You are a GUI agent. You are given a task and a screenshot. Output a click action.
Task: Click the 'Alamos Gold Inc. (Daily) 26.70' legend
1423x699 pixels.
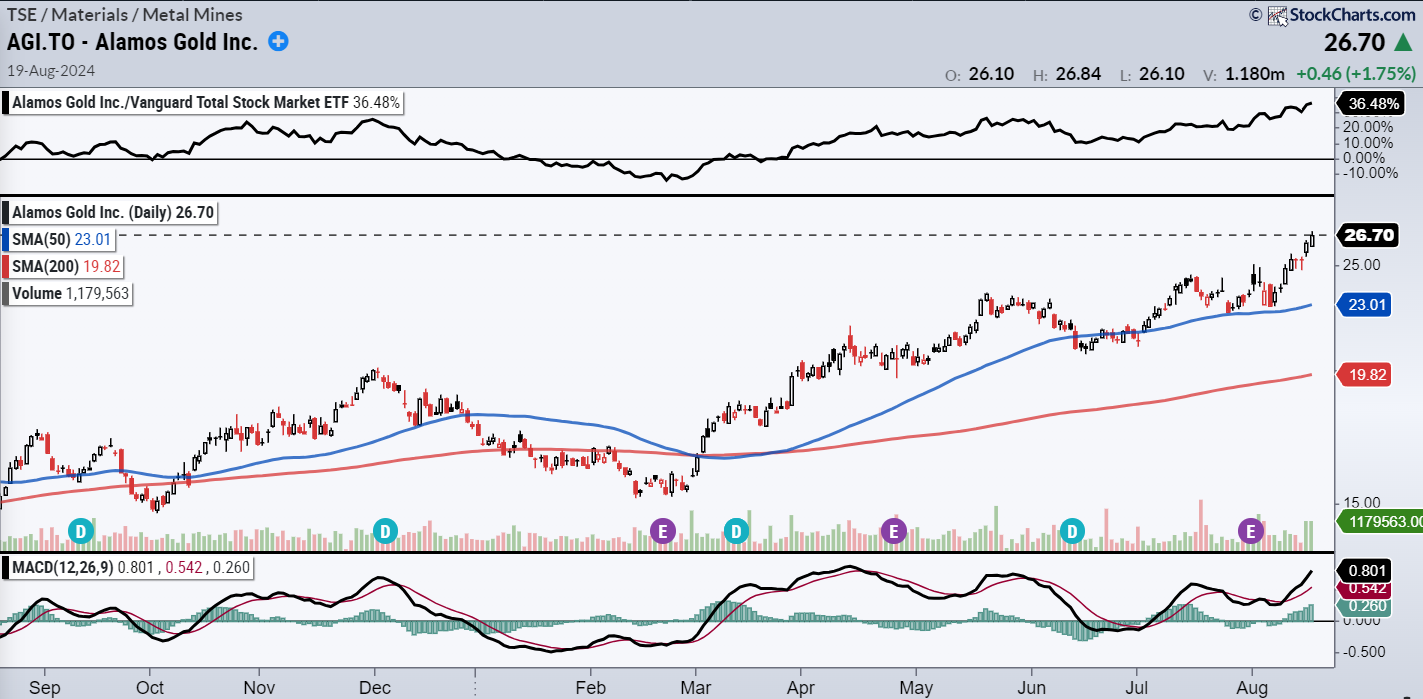(x=112, y=212)
